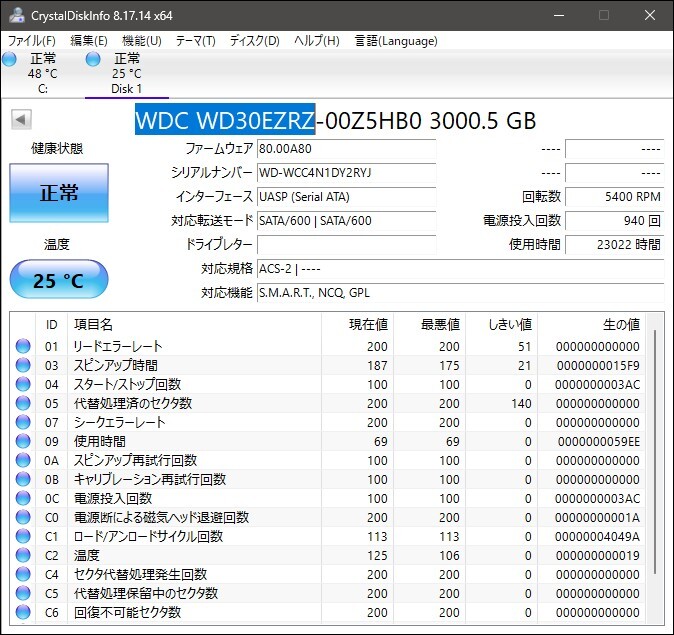Click status icon of attribute C6 回復不可能セクタ数
The height and width of the screenshot is (635, 674).
(23, 612)
